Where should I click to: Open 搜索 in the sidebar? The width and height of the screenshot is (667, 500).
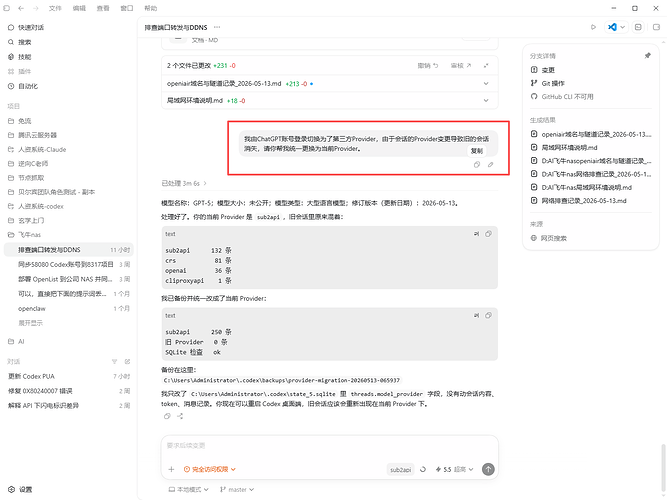pyautogui.click(x=68, y=42)
